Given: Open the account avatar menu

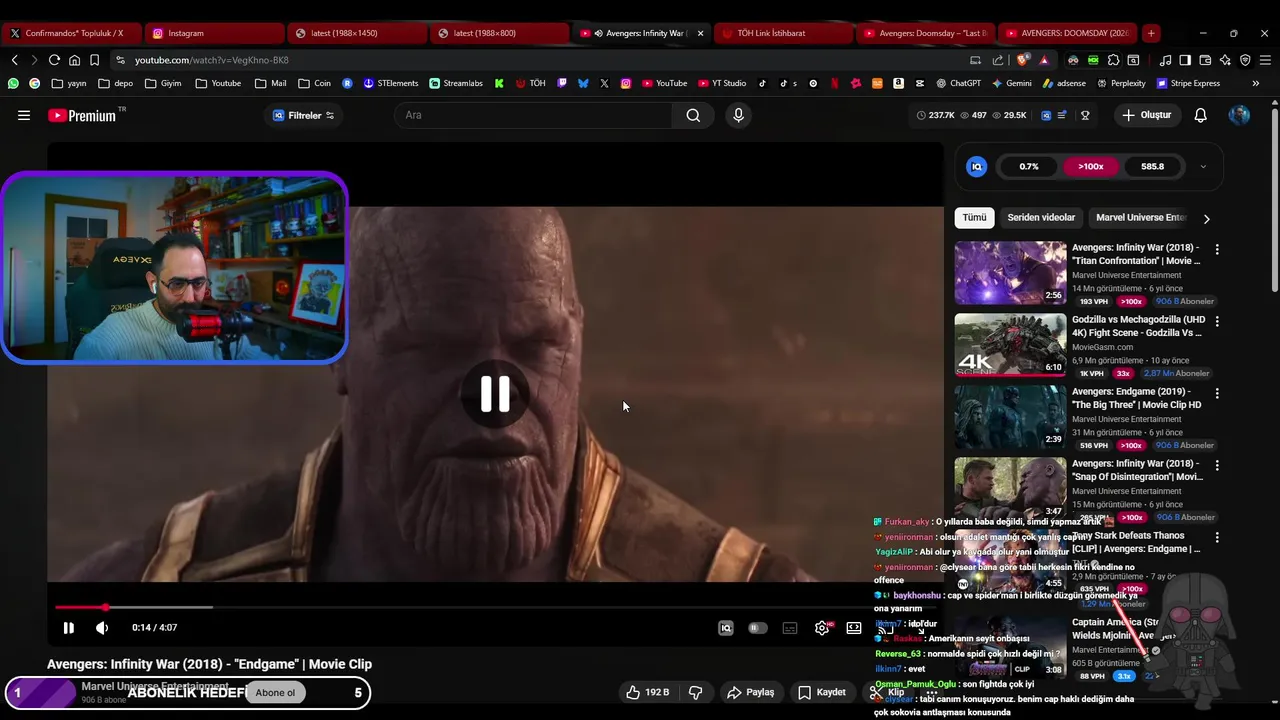Looking at the screenshot, I should point(1239,115).
